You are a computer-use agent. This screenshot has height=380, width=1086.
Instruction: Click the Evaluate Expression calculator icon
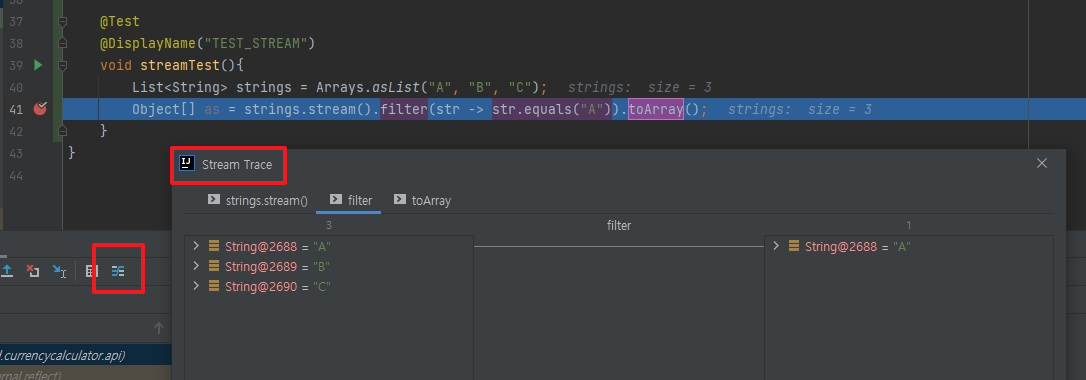pyautogui.click(x=91, y=271)
